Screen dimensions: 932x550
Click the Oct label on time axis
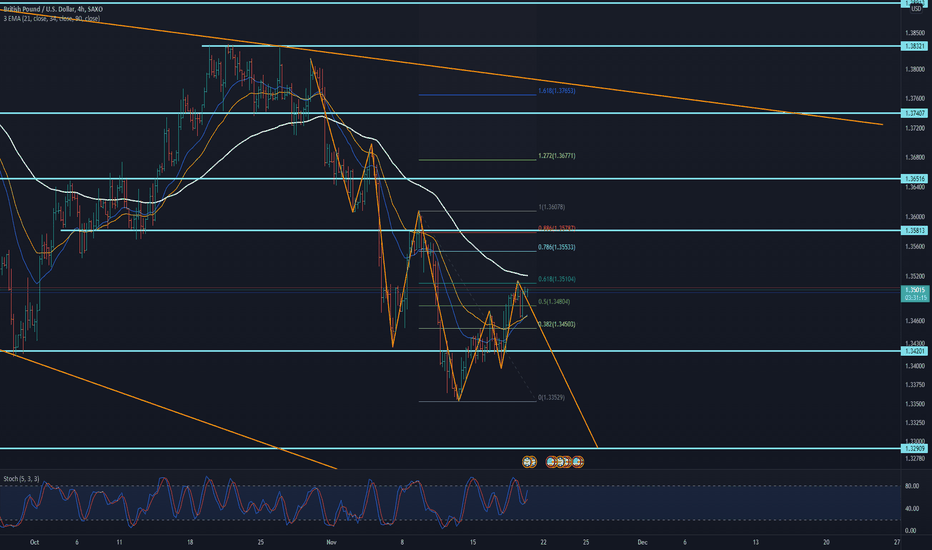pyautogui.click(x=34, y=542)
